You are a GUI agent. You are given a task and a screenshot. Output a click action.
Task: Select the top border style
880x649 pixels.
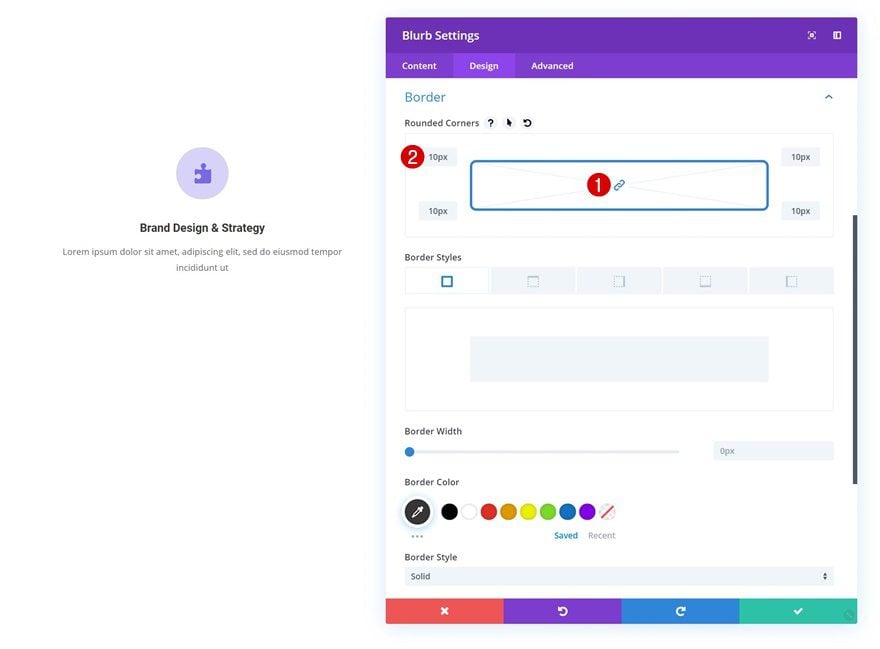point(533,281)
